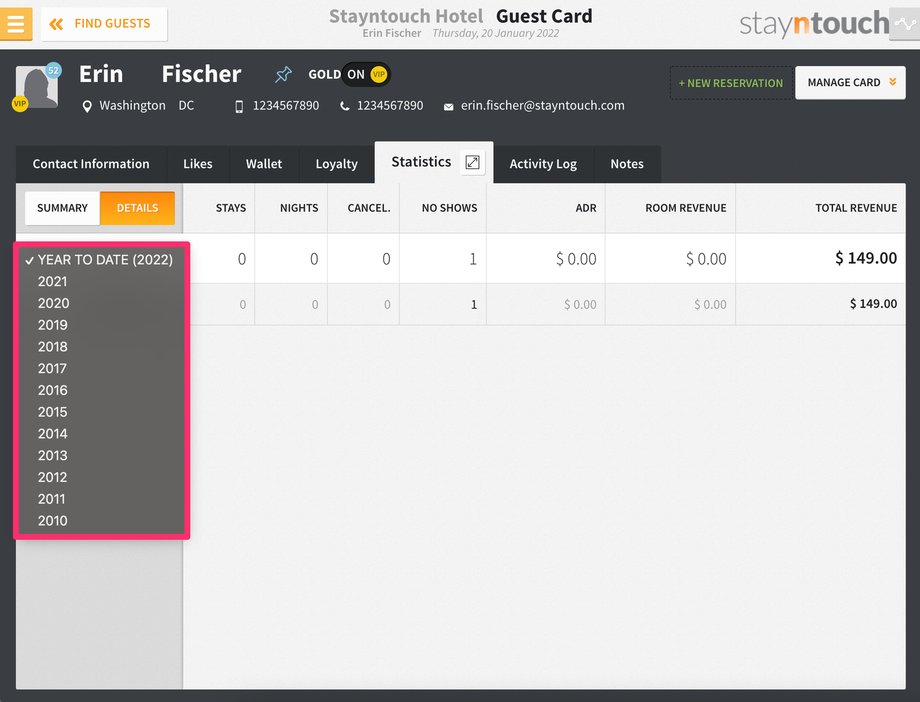This screenshot has height=702, width=920.
Task: Open the Wallet tab
Action: 264,164
